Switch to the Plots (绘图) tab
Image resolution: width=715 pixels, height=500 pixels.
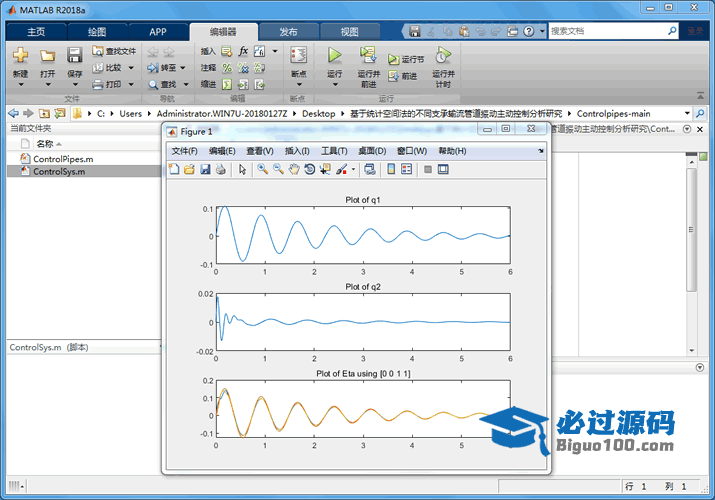click(97, 32)
